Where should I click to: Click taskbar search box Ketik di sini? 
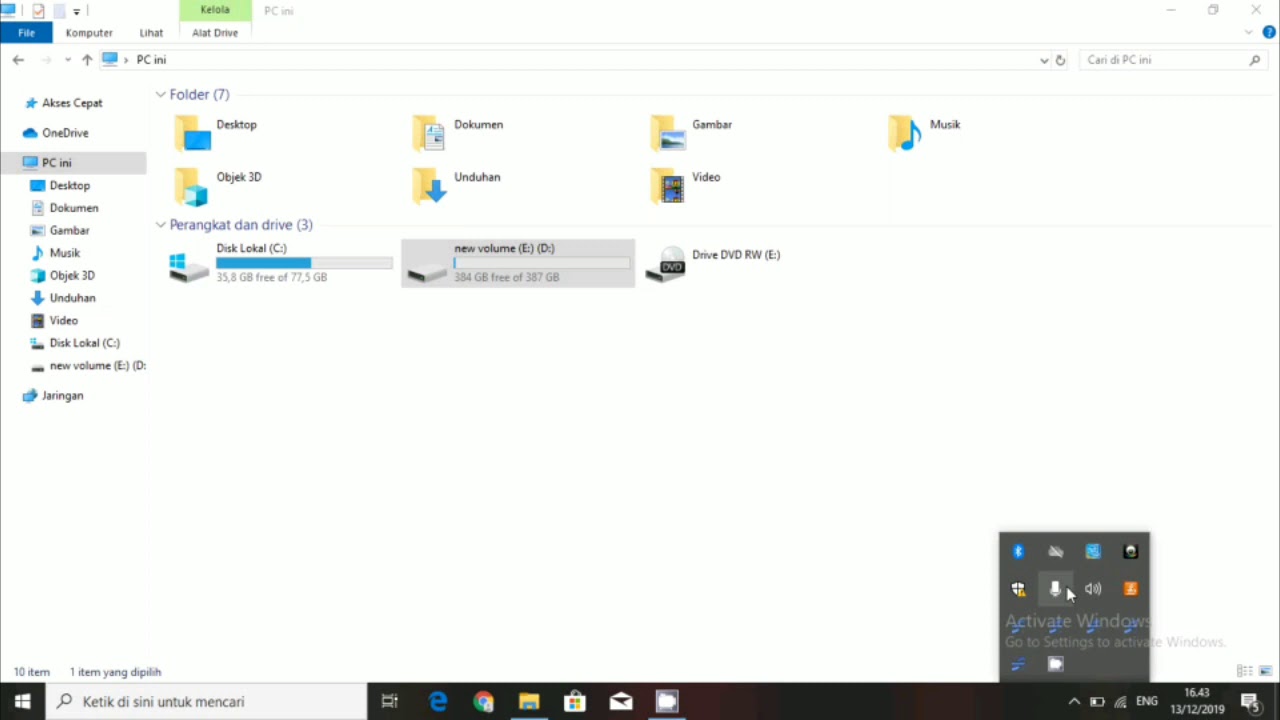206,702
